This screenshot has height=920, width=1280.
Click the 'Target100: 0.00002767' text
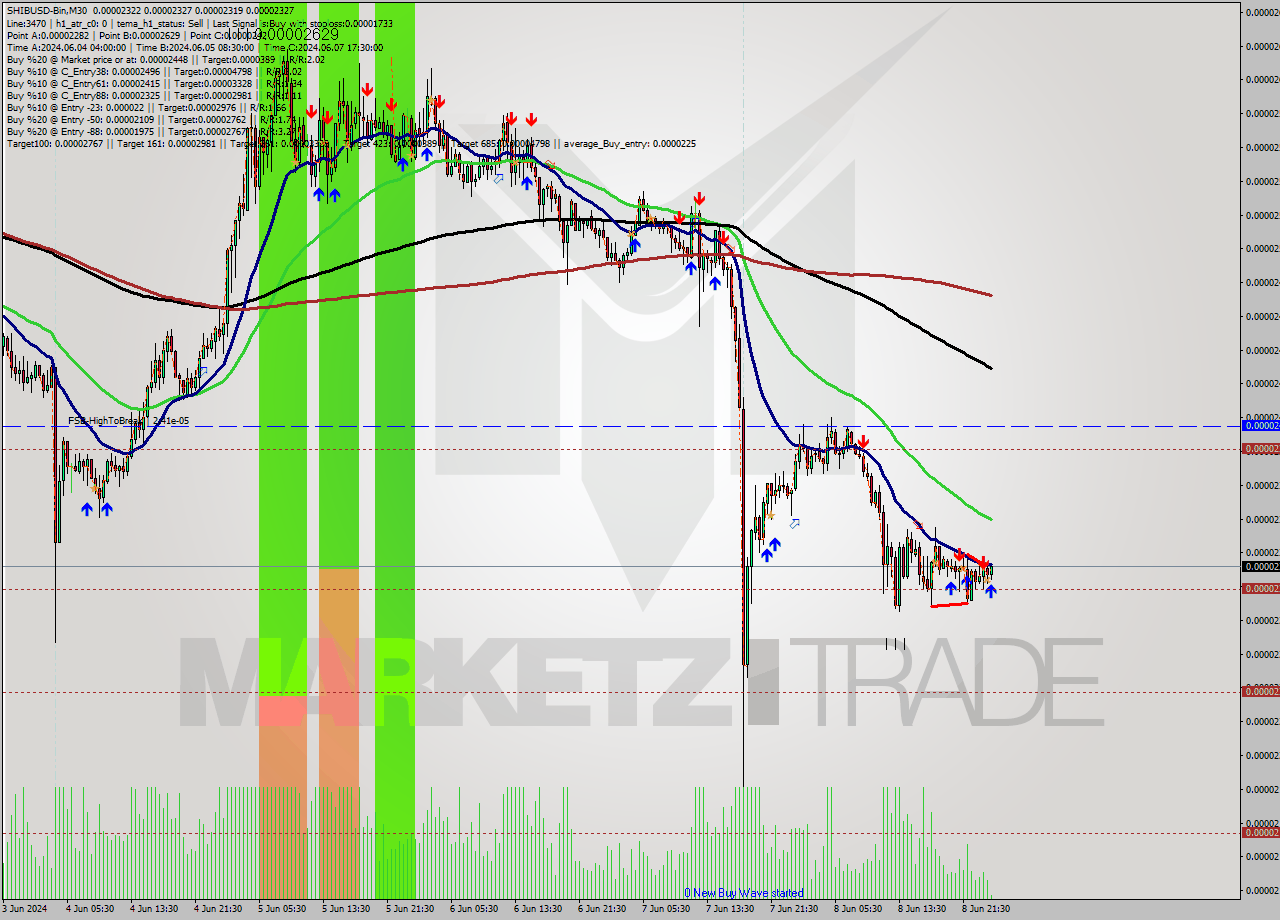(x=57, y=144)
